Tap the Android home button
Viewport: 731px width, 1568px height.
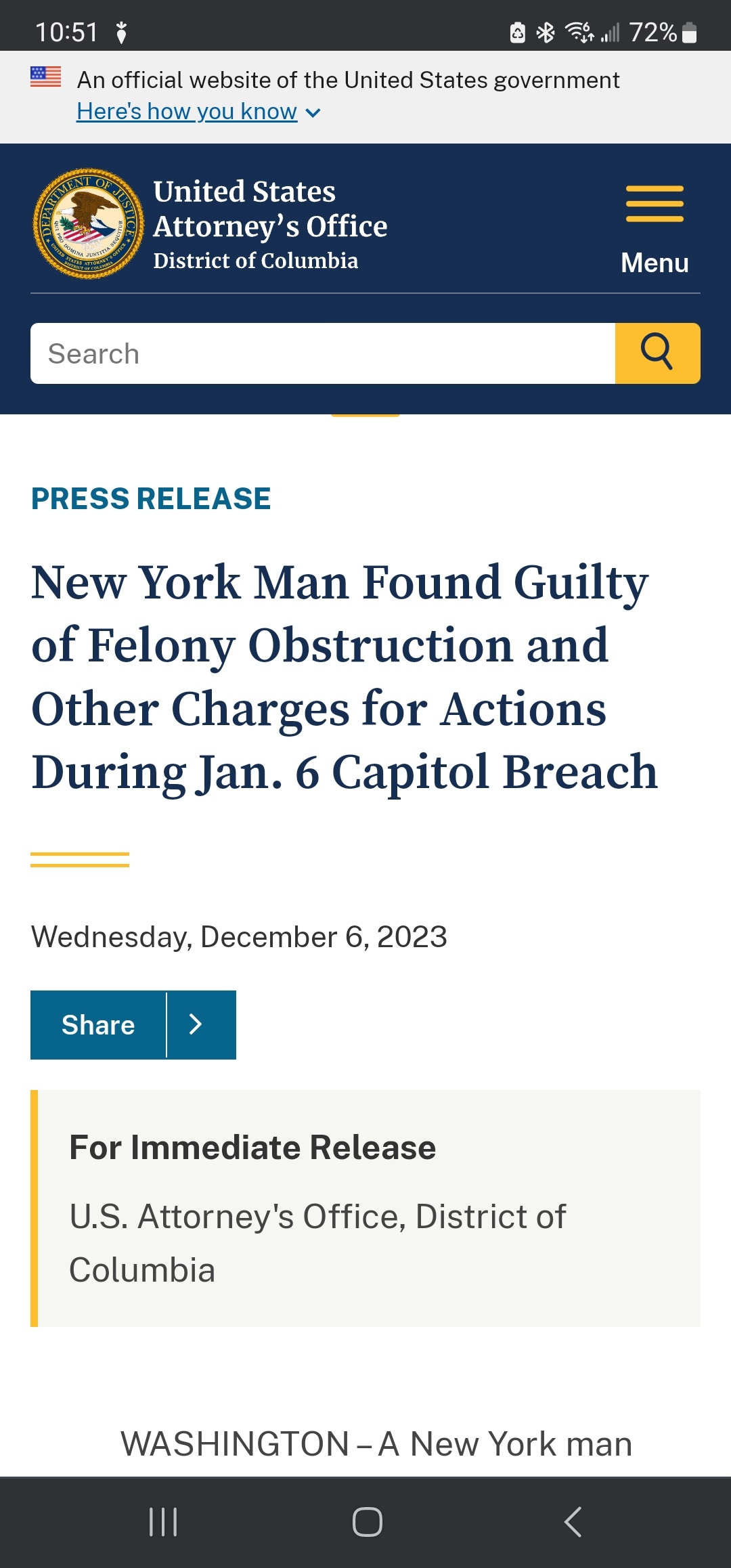pyautogui.click(x=367, y=1522)
